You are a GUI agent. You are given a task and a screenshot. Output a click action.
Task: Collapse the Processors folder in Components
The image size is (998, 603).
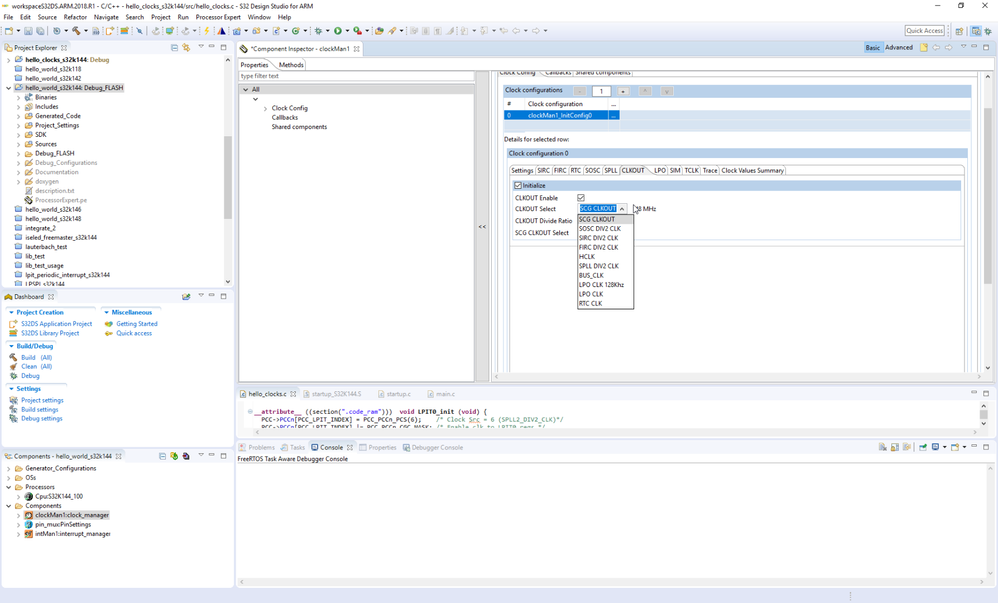pos(8,487)
